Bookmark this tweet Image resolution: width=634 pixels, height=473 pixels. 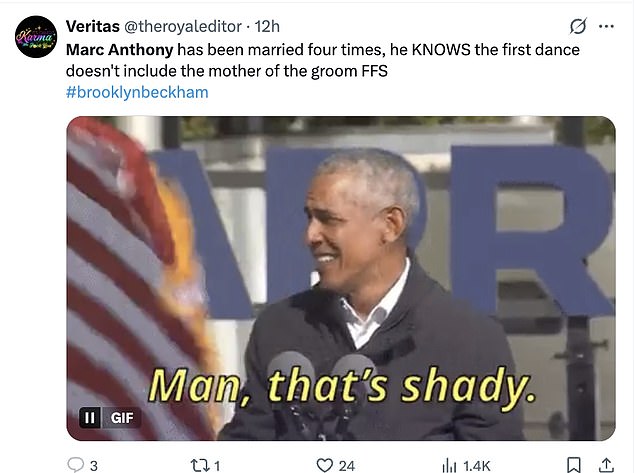click(x=574, y=464)
